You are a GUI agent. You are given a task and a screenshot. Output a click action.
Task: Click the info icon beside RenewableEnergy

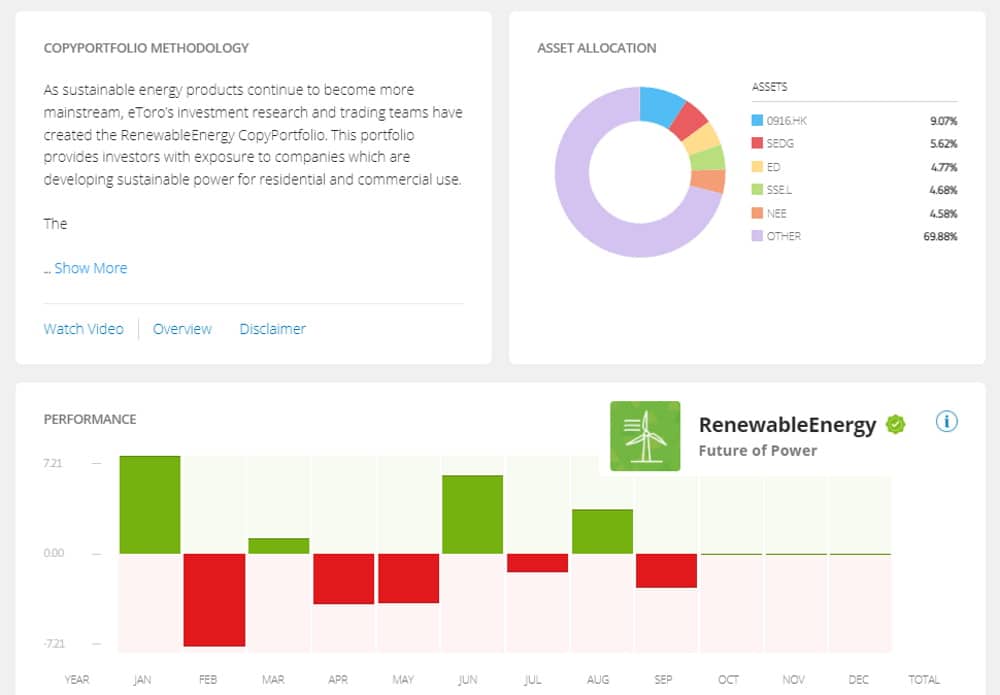(946, 421)
